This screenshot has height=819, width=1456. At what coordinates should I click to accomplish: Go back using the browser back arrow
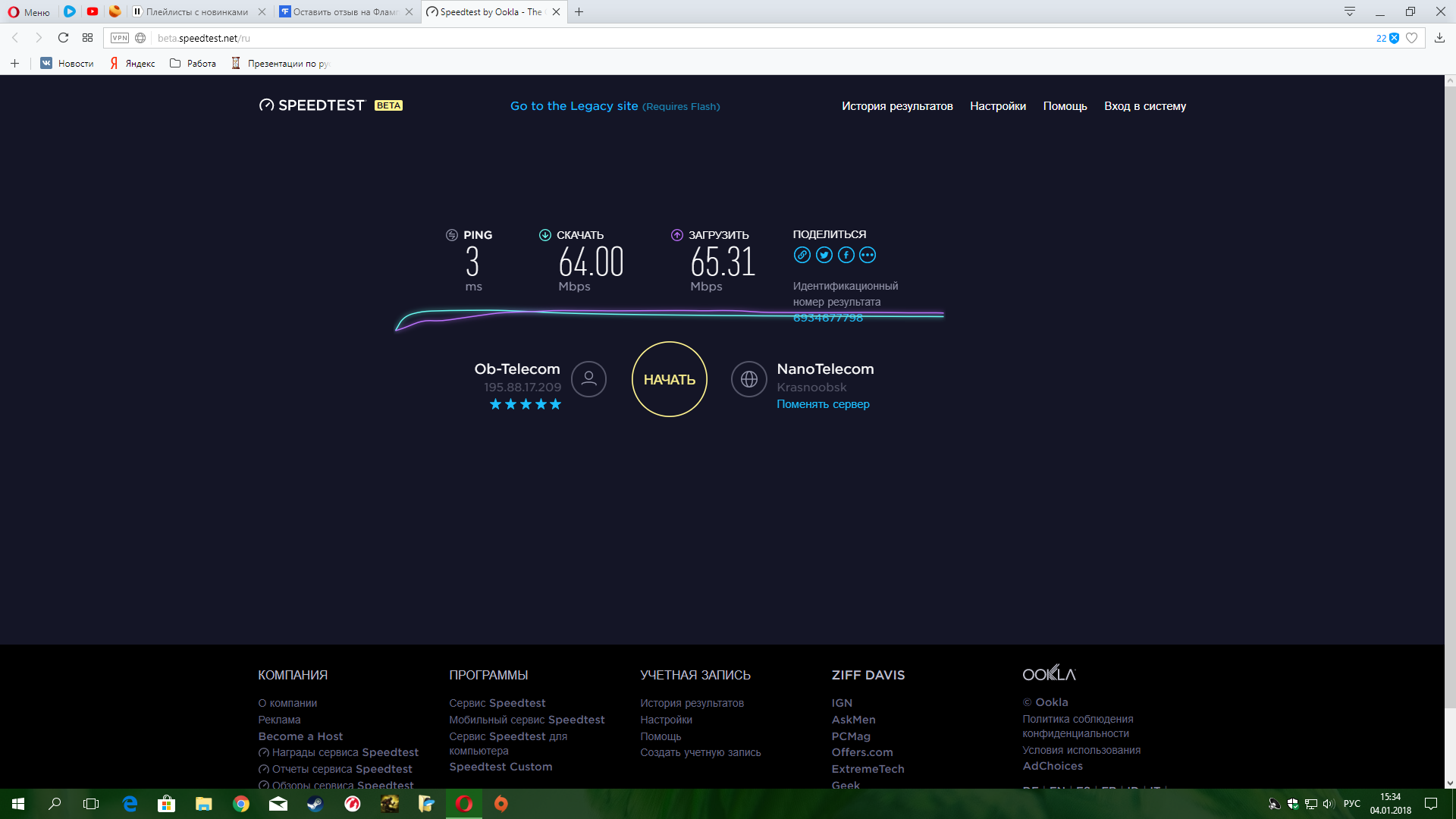coord(15,38)
